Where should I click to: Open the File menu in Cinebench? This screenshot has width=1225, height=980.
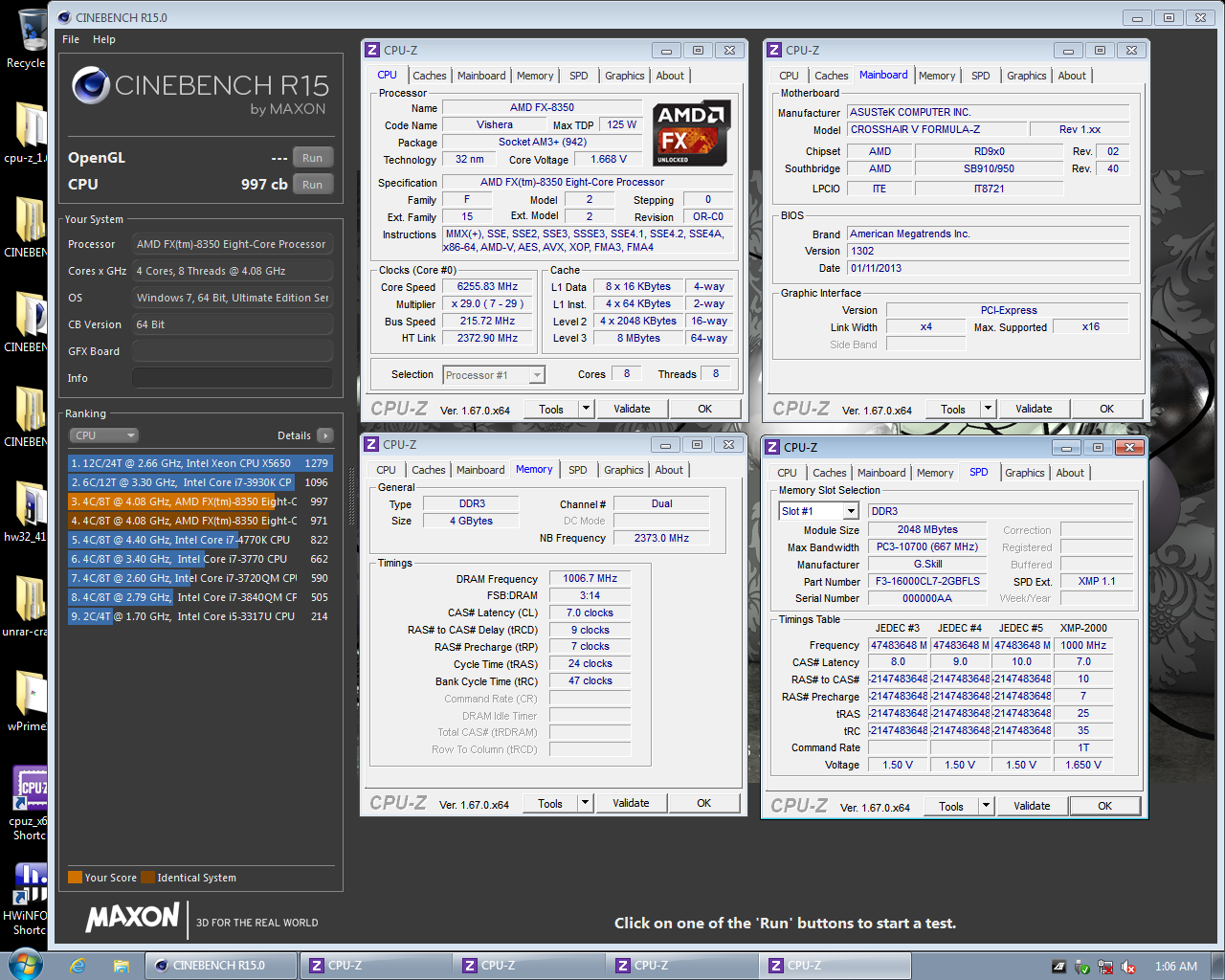point(71,39)
